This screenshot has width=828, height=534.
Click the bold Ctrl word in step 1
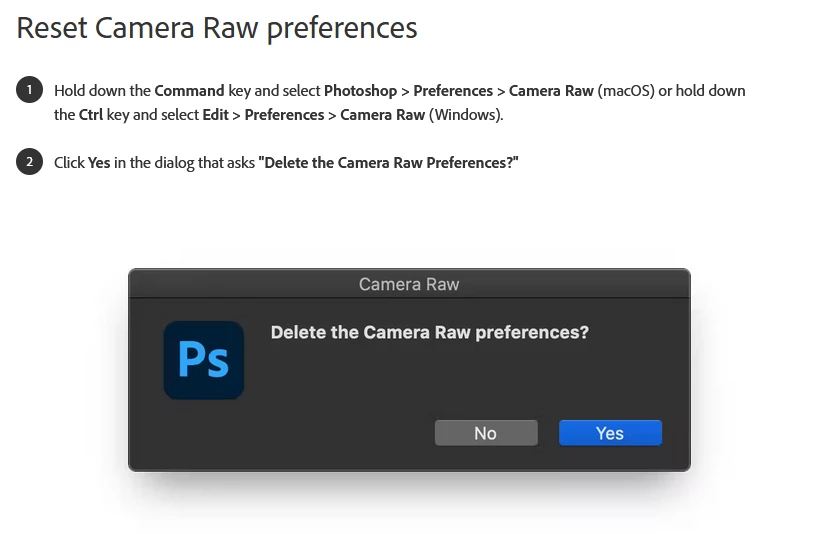click(91, 114)
